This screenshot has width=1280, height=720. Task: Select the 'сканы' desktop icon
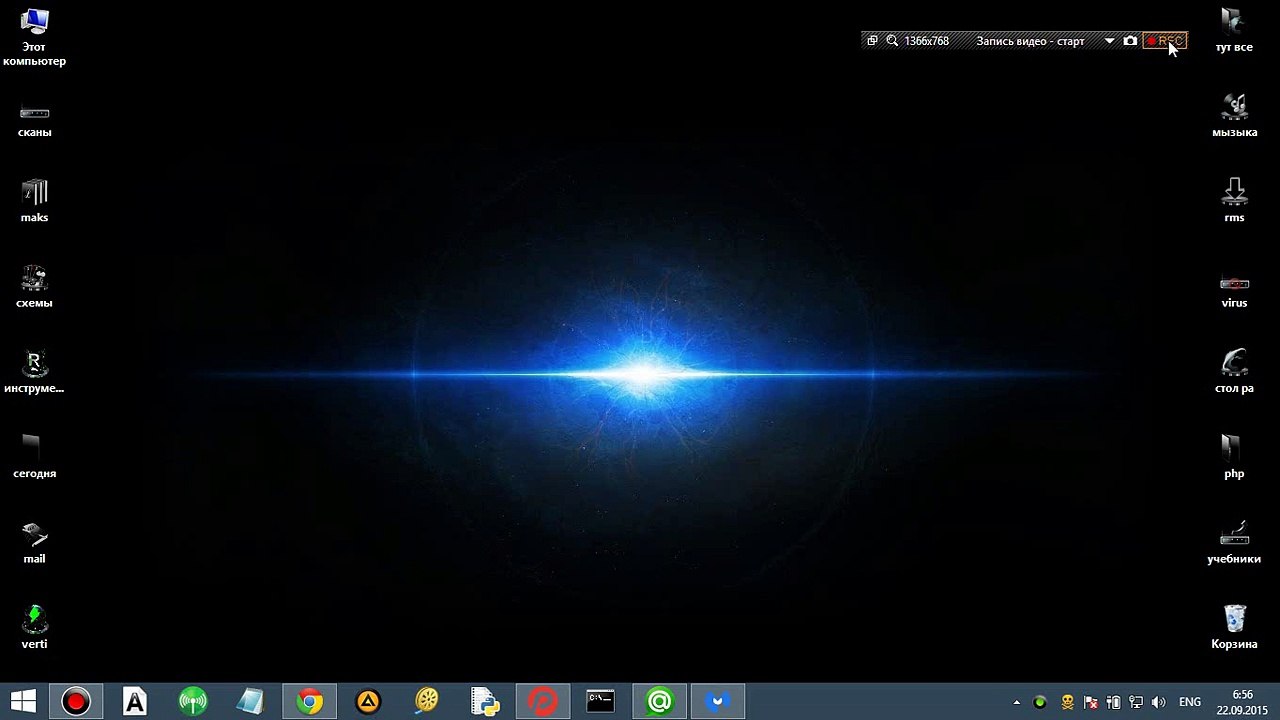pos(35,120)
